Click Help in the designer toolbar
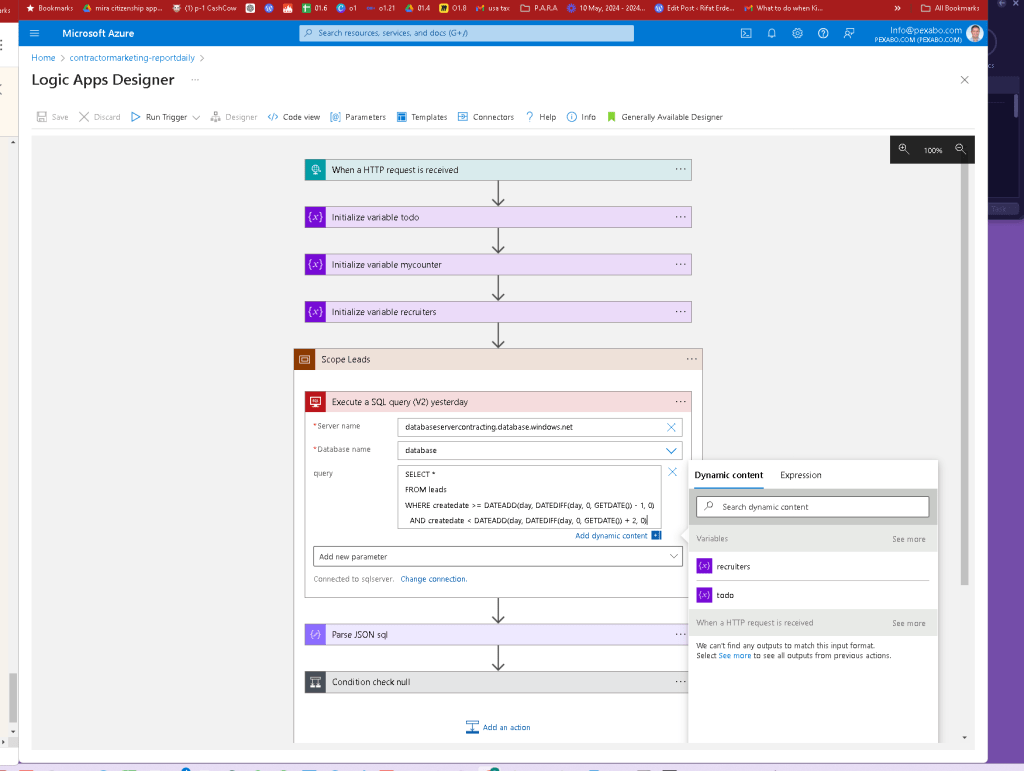Viewport: 1024px width, 771px height. [541, 117]
